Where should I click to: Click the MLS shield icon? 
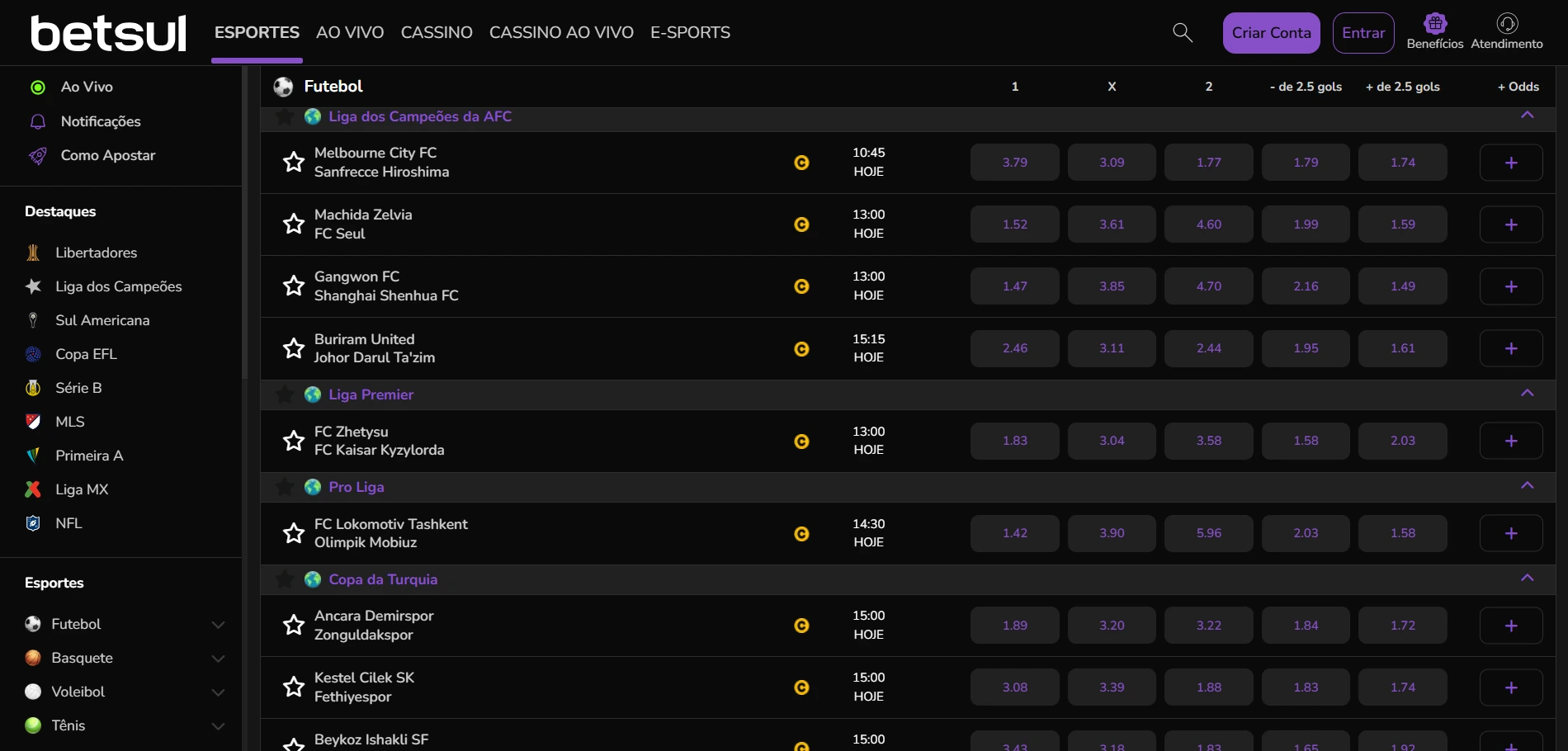[x=33, y=422]
